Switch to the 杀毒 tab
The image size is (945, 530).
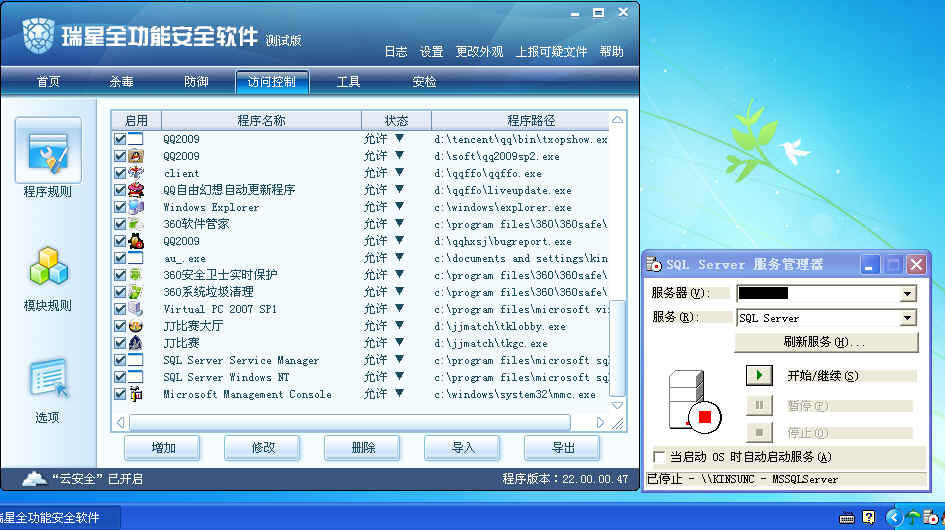121,81
